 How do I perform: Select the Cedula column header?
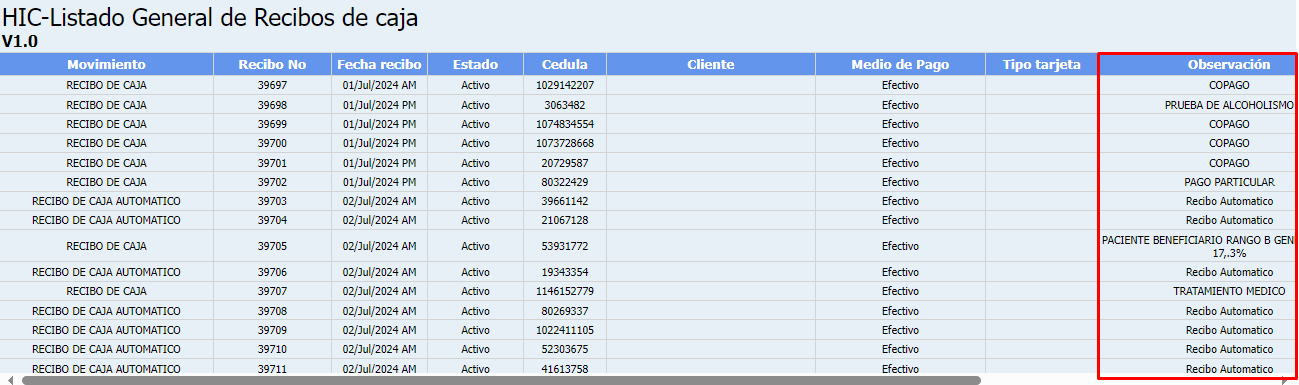pos(565,64)
